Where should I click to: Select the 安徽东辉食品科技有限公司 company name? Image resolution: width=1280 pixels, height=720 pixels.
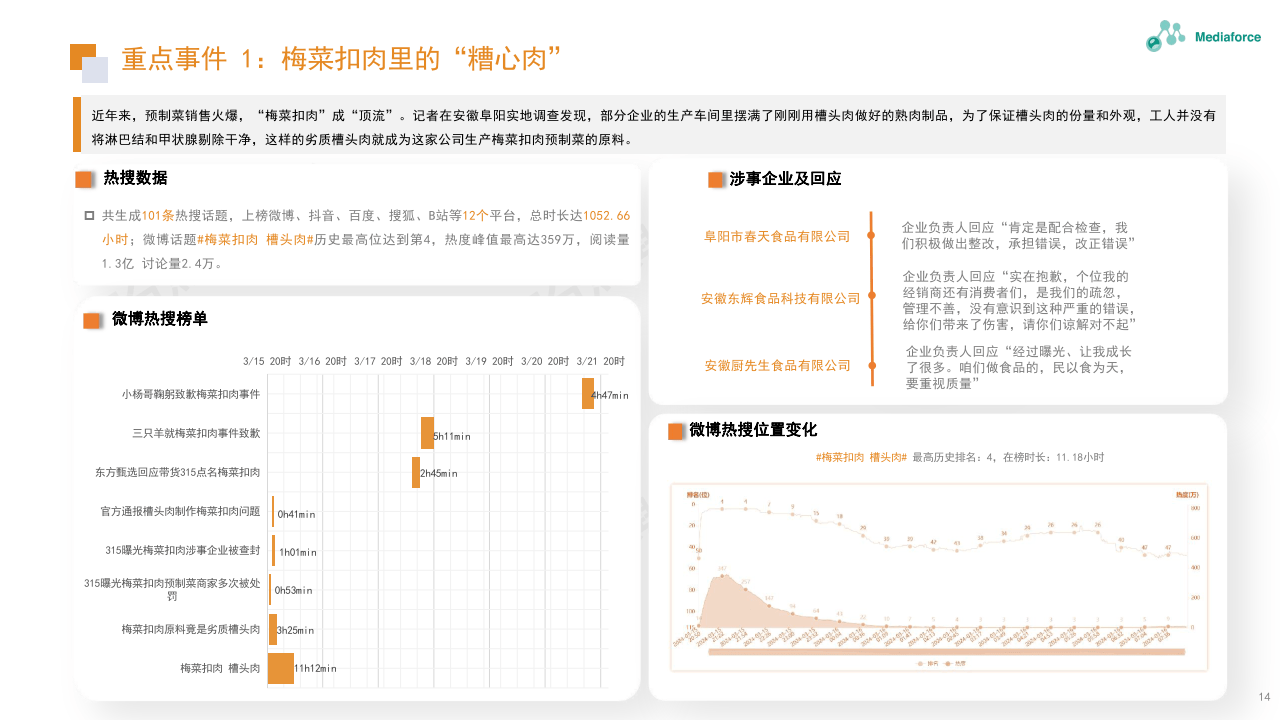(x=783, y=297)
